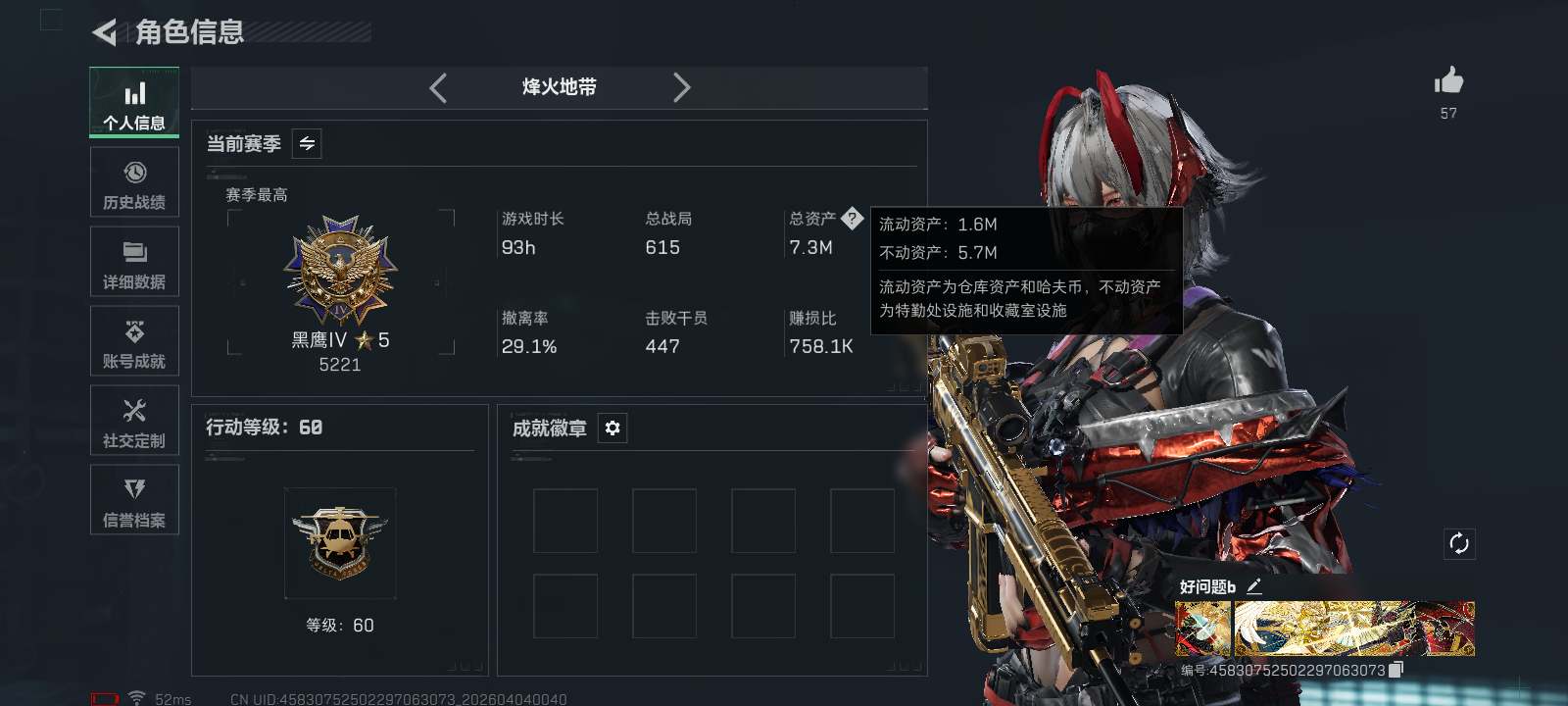Toggle 当前赛季 season switch button
The image size is (1568, 706).
point(307,144)
